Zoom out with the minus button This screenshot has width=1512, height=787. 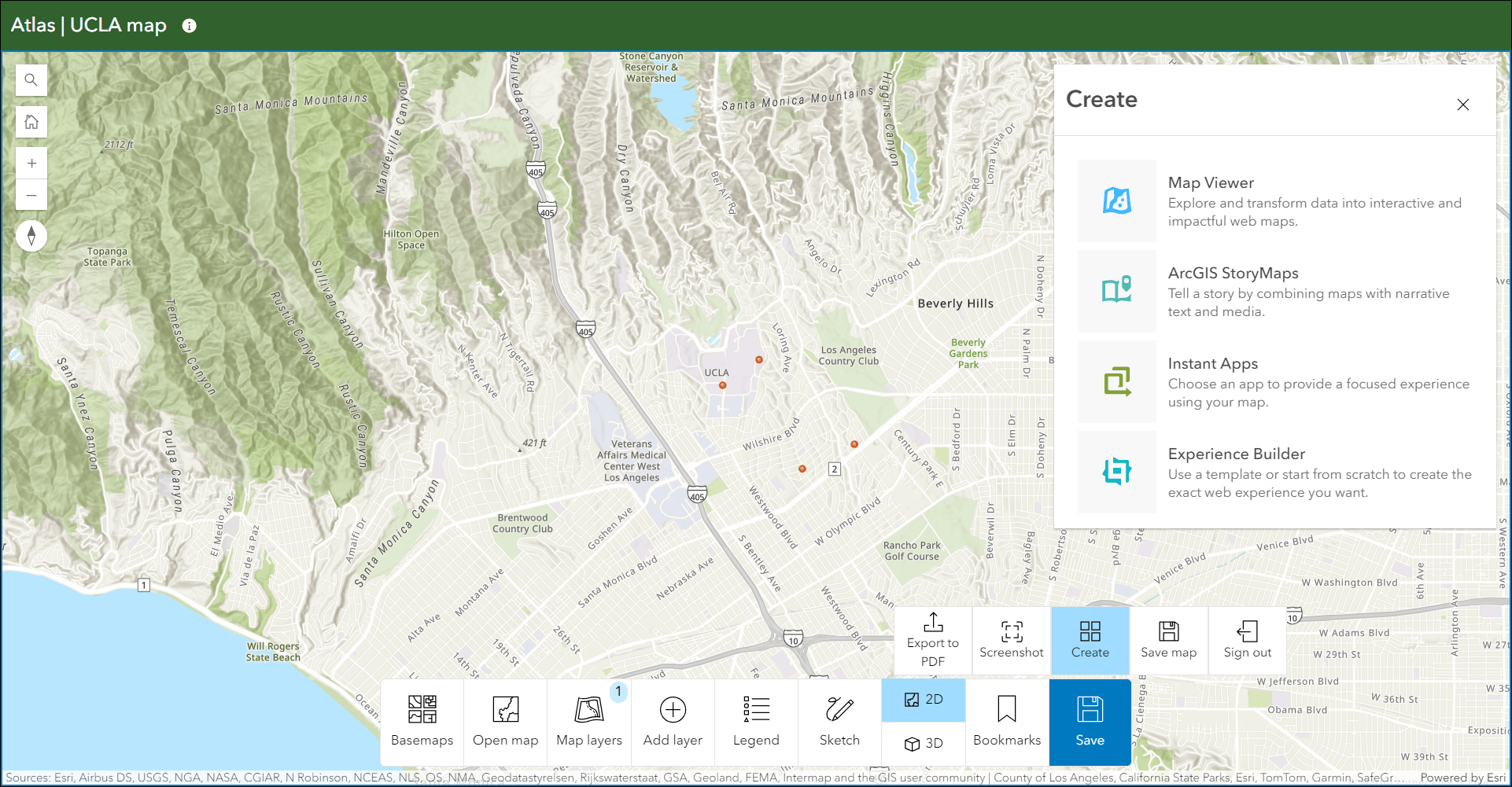point(31,195)
